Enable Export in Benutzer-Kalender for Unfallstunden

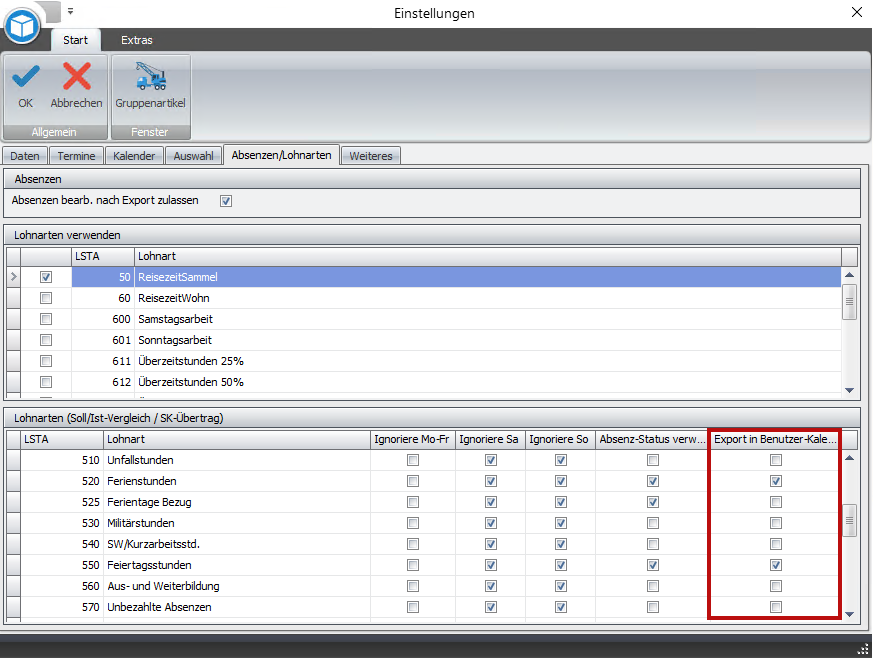(775, 460)
